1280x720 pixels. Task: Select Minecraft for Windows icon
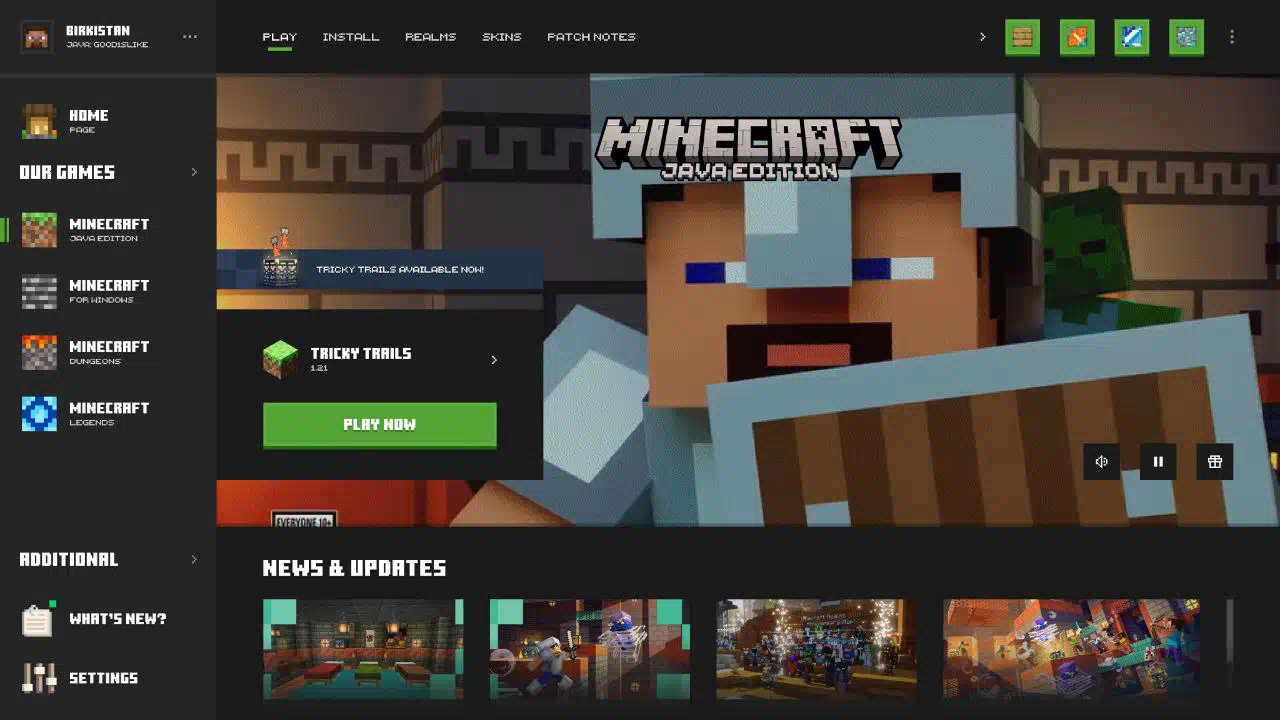point(40,291)
